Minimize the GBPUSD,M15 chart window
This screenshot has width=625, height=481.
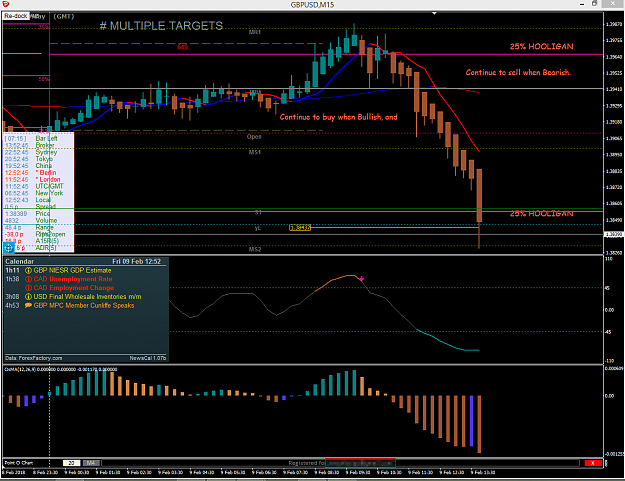(x=582, y=4)
